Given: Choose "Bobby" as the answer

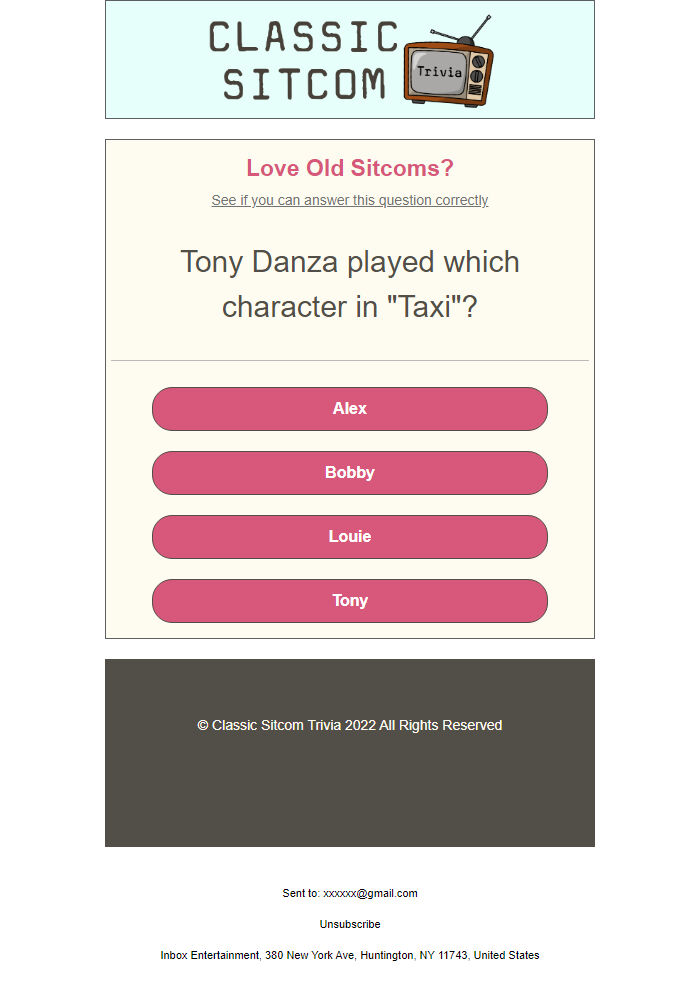Looking at the screenshot, I should point(350,473).
